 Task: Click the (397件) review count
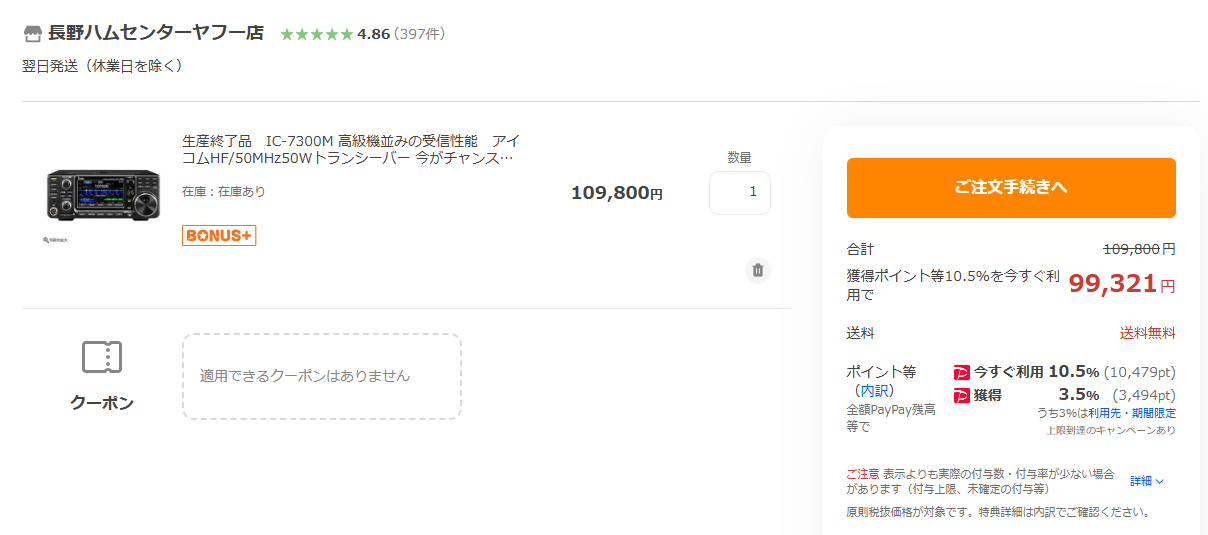420,34
